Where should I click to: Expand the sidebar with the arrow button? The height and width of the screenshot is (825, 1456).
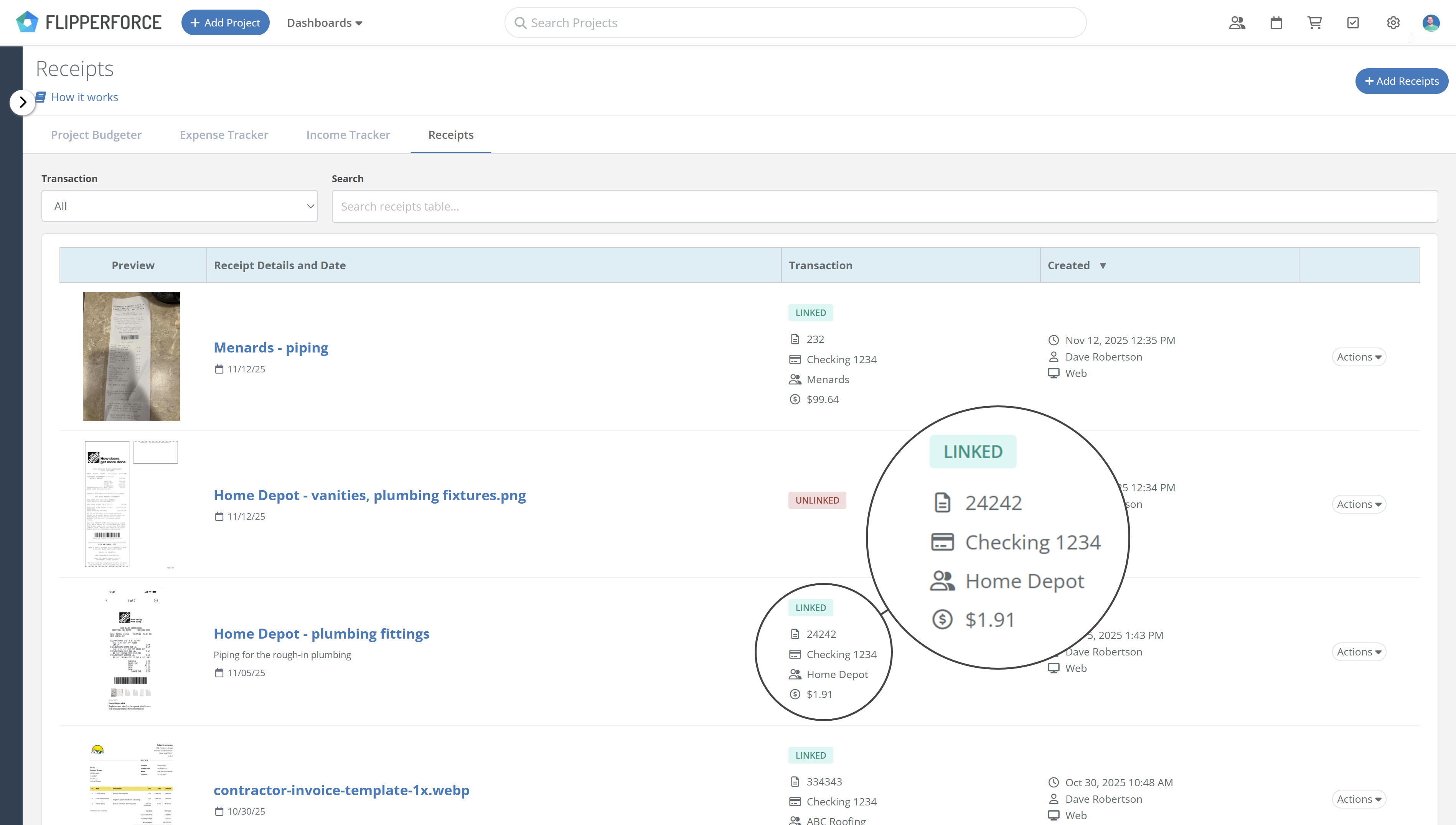tap(23, 102)
